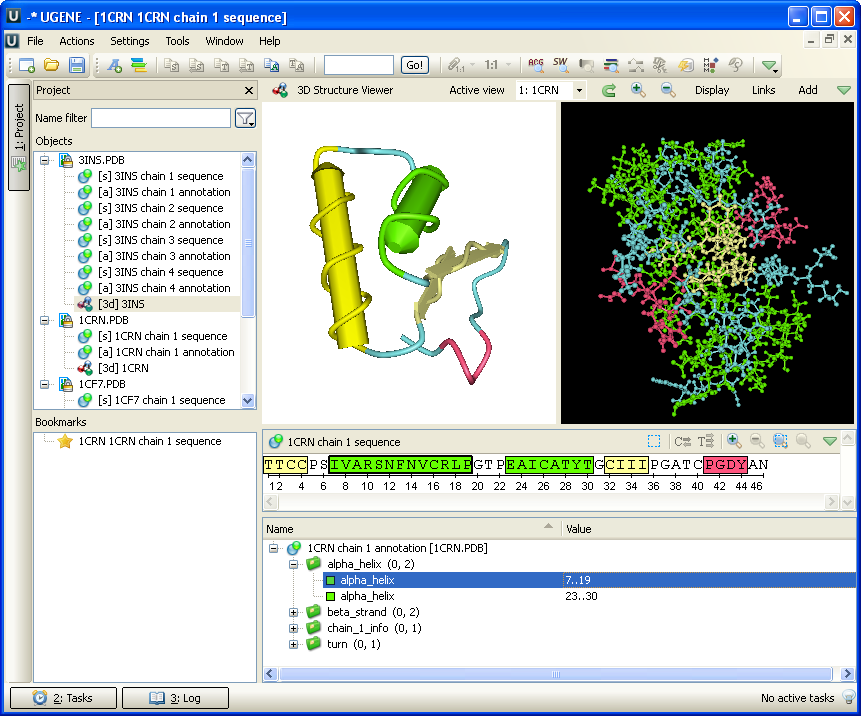The image size is (861, 716).
Task: Collapse the alpha_helix annotation group
Action: point(293,564)
